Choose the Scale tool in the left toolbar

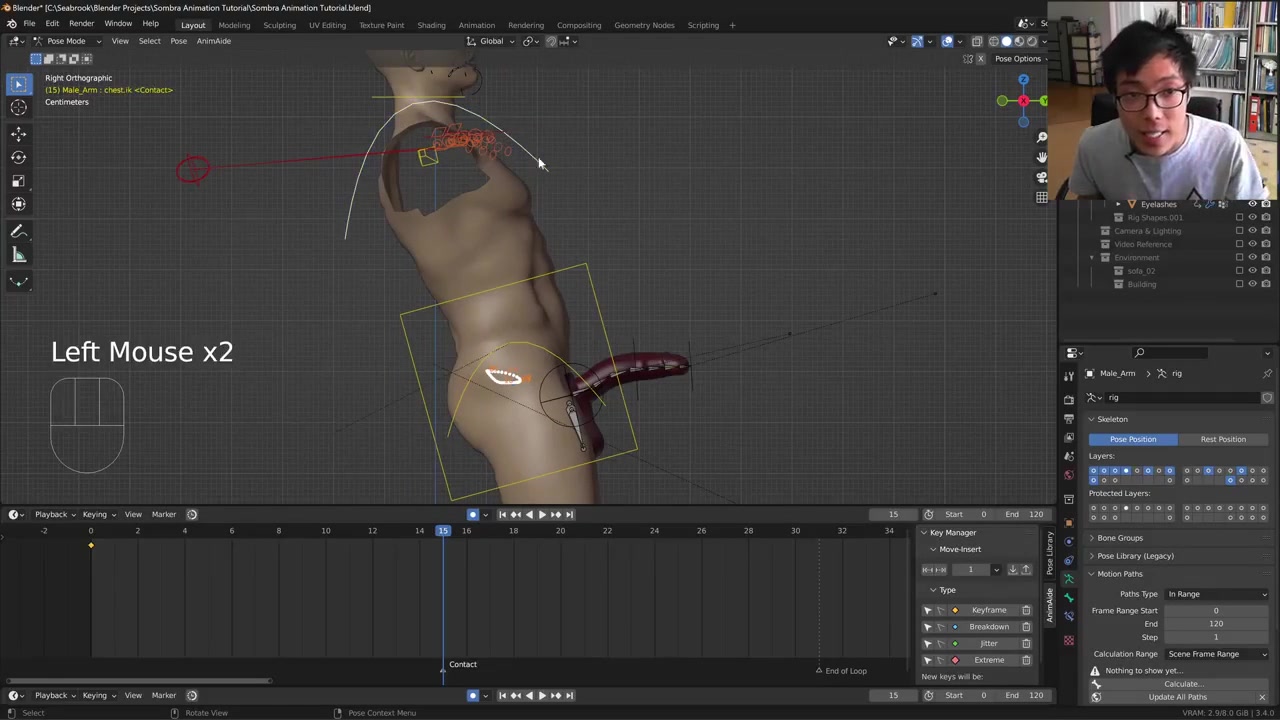pyautogui.click(x=18, y=181)
